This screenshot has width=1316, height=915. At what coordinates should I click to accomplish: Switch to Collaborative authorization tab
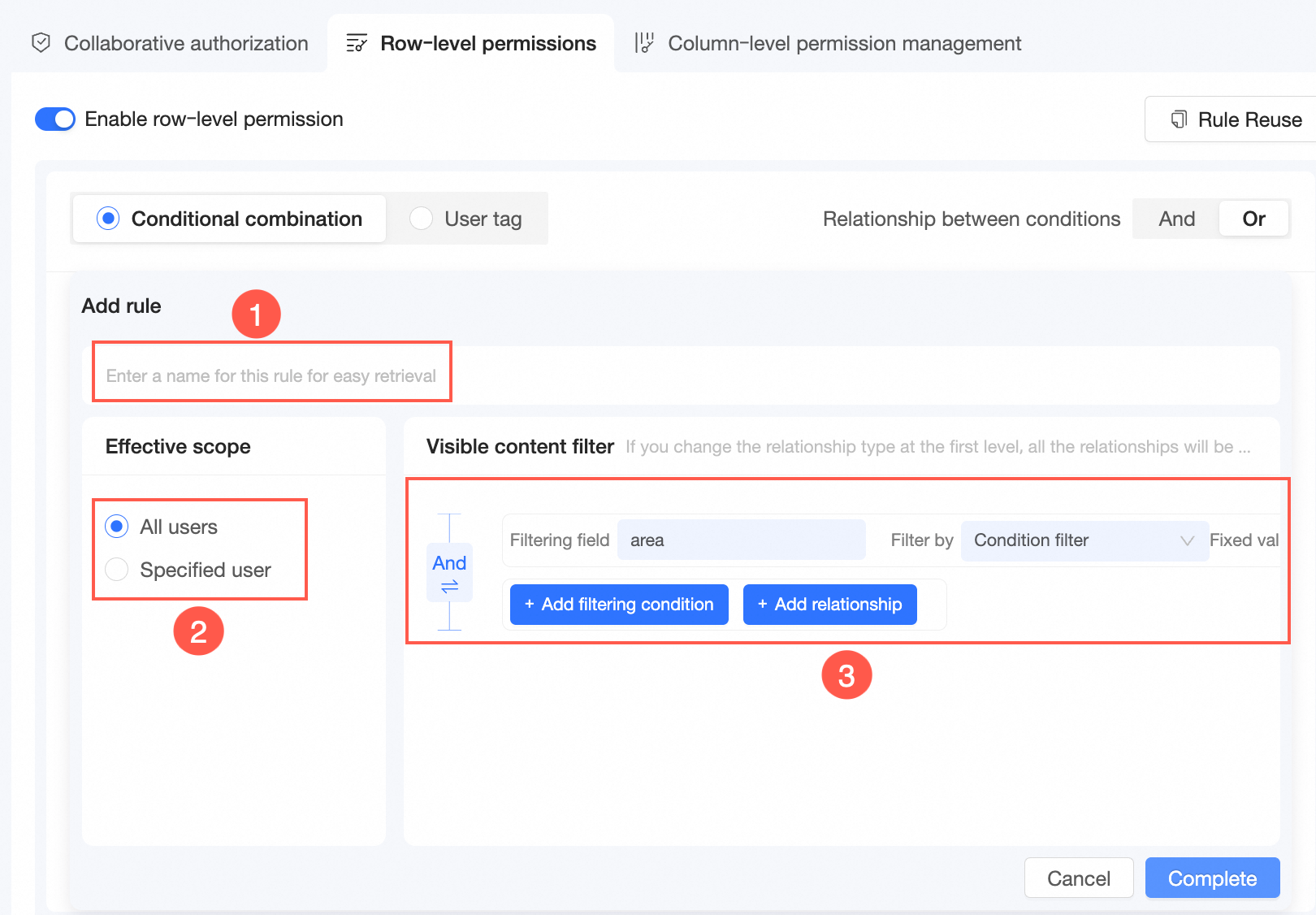coord(185,43)
